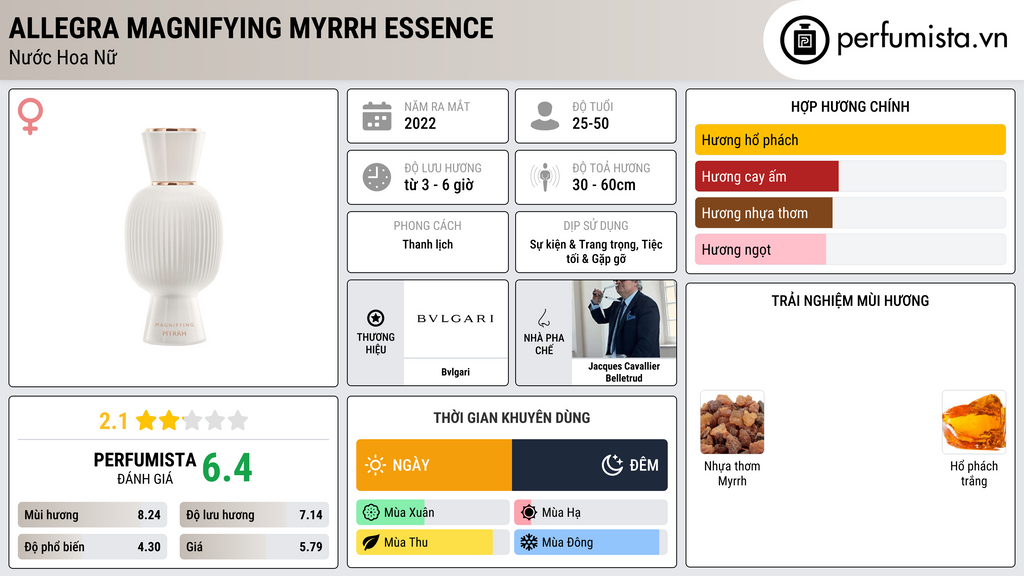Viewport: 1024px width, 576px height.
Task: Select the Hương nhựa thơm brown bar
Action: pyautogui.click(x=763, y=213)
